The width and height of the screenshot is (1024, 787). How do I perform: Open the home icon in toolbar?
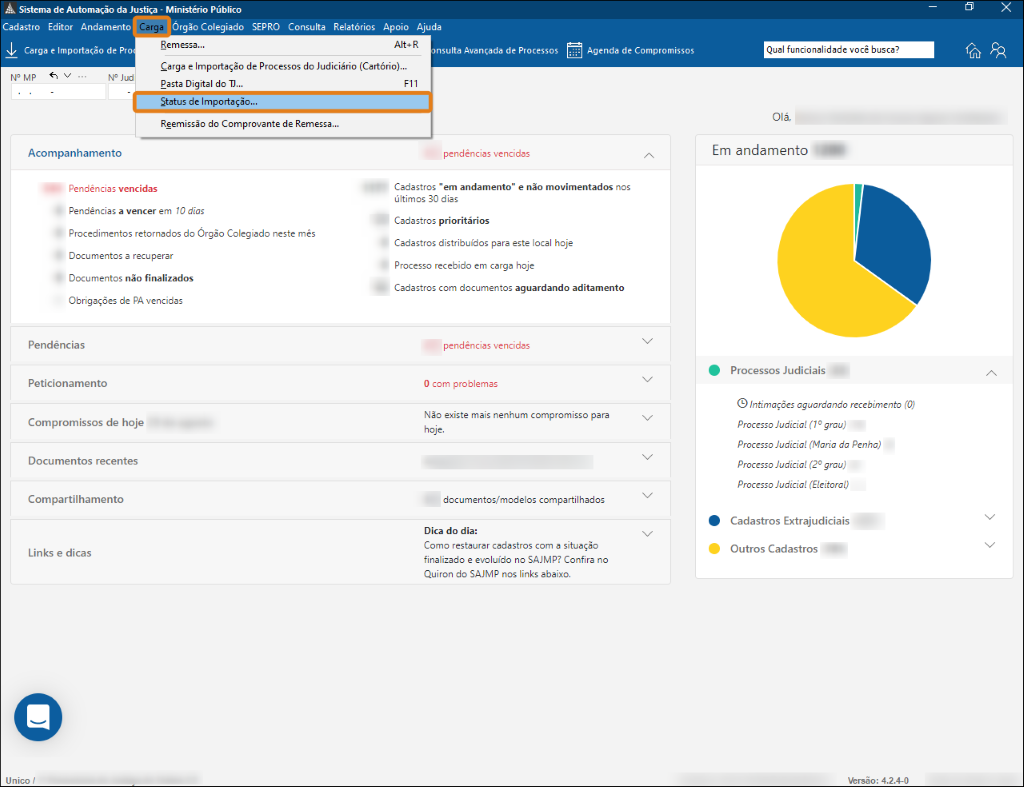click(973, 51)
